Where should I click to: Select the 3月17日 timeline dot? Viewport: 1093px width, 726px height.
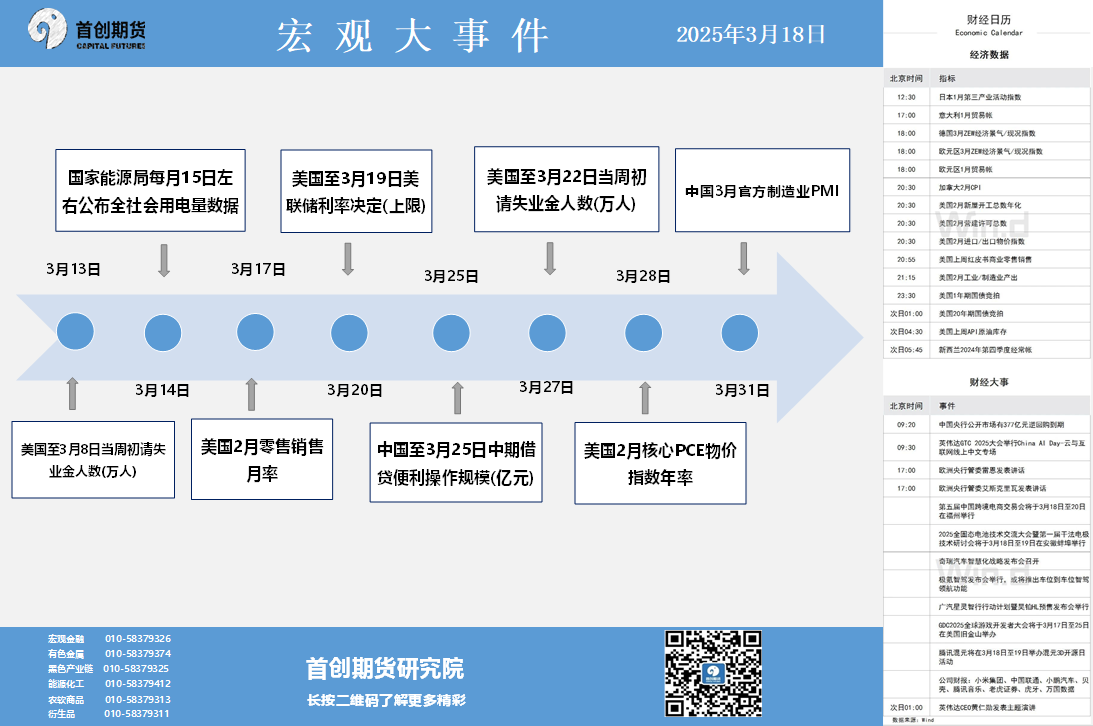point(255,332)
